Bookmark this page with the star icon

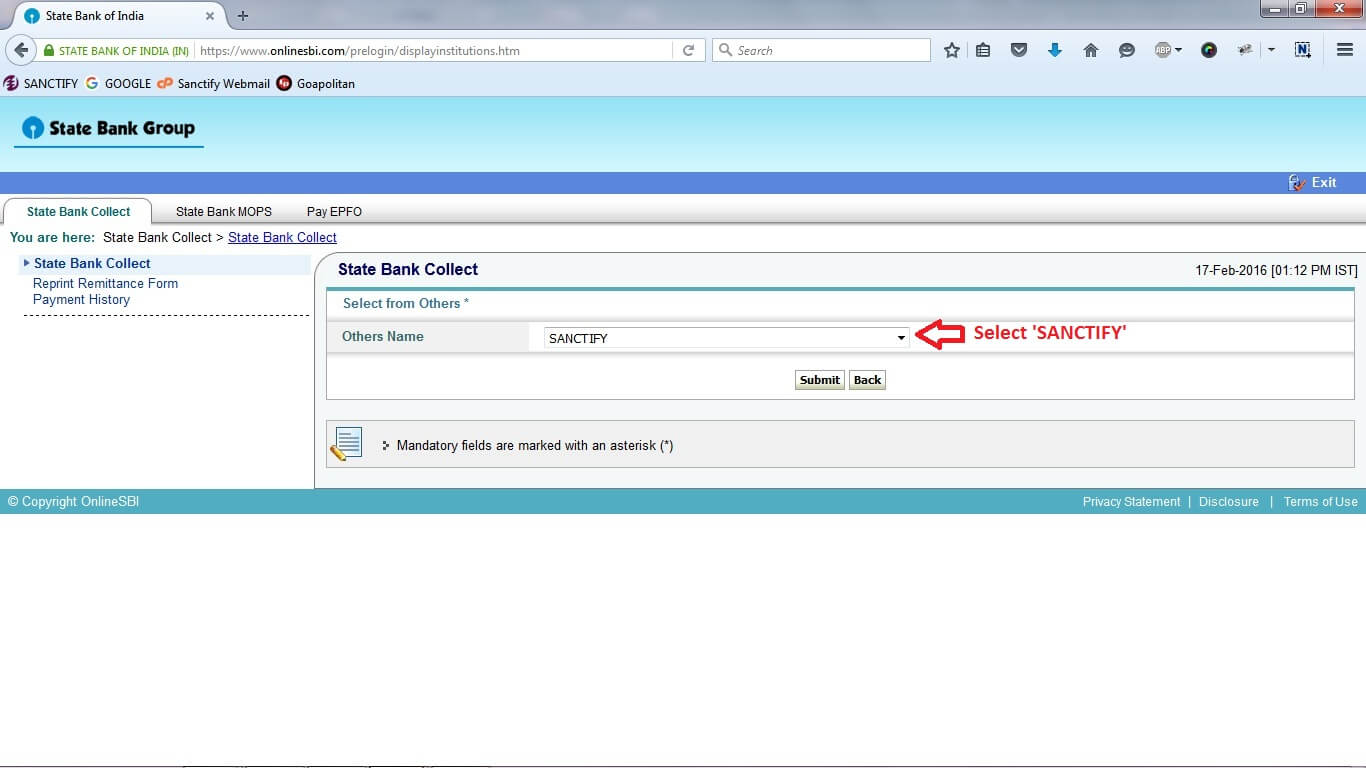tap(952, 50)
